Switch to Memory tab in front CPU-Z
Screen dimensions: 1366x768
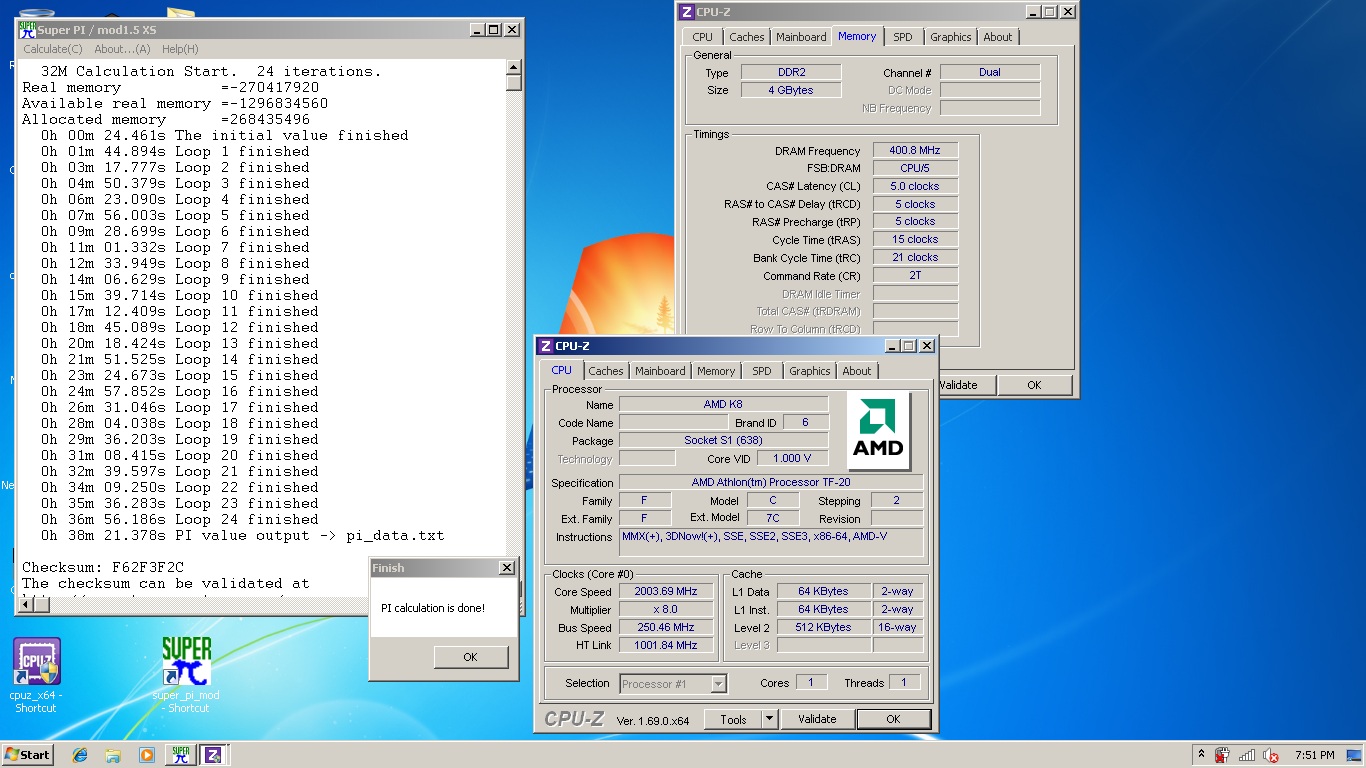point(716,371)
